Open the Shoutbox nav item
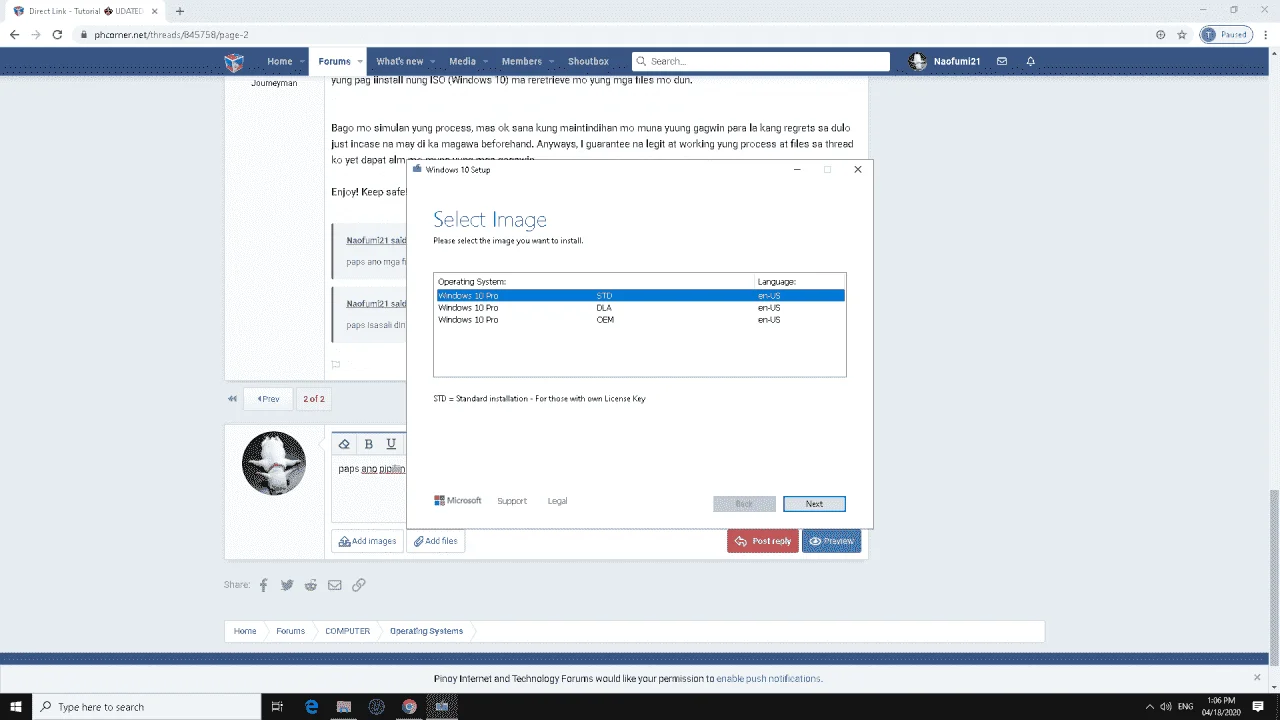The image size is (1280, 720). point(588,62)
